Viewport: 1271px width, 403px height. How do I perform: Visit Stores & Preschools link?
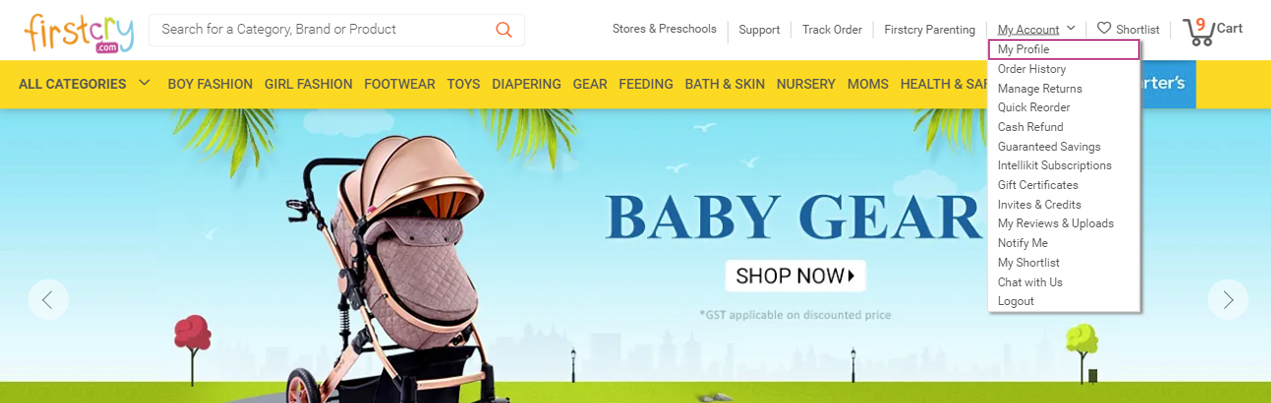(664, 28)
